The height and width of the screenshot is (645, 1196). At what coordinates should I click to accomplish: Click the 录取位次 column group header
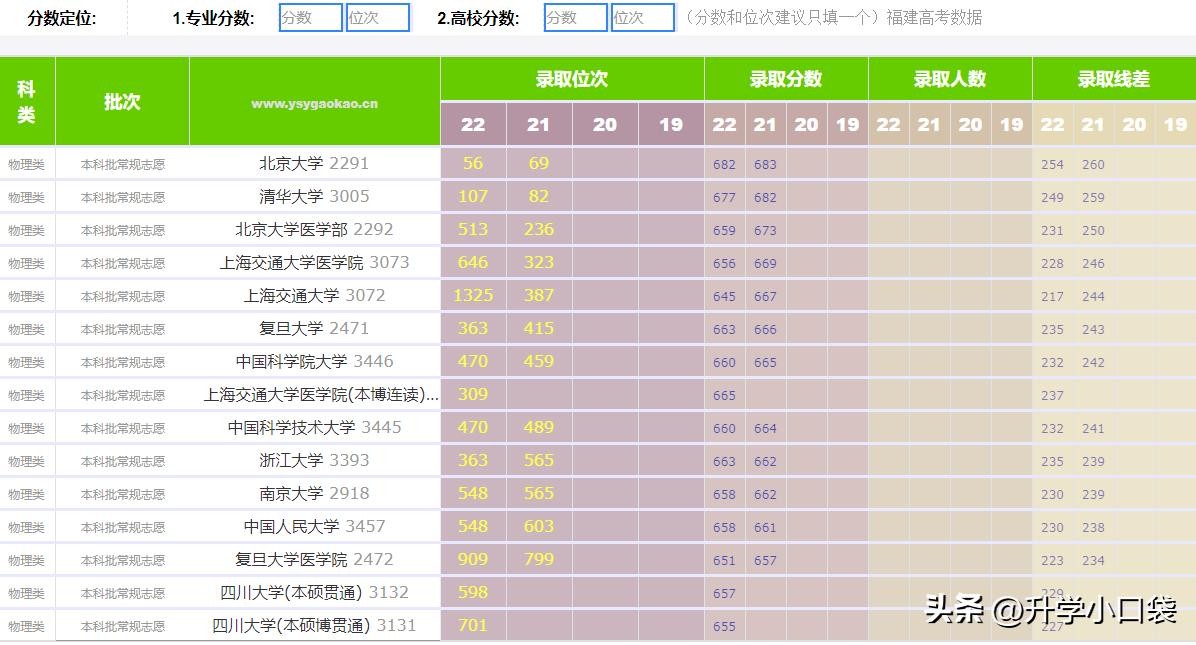coord(572,79)
